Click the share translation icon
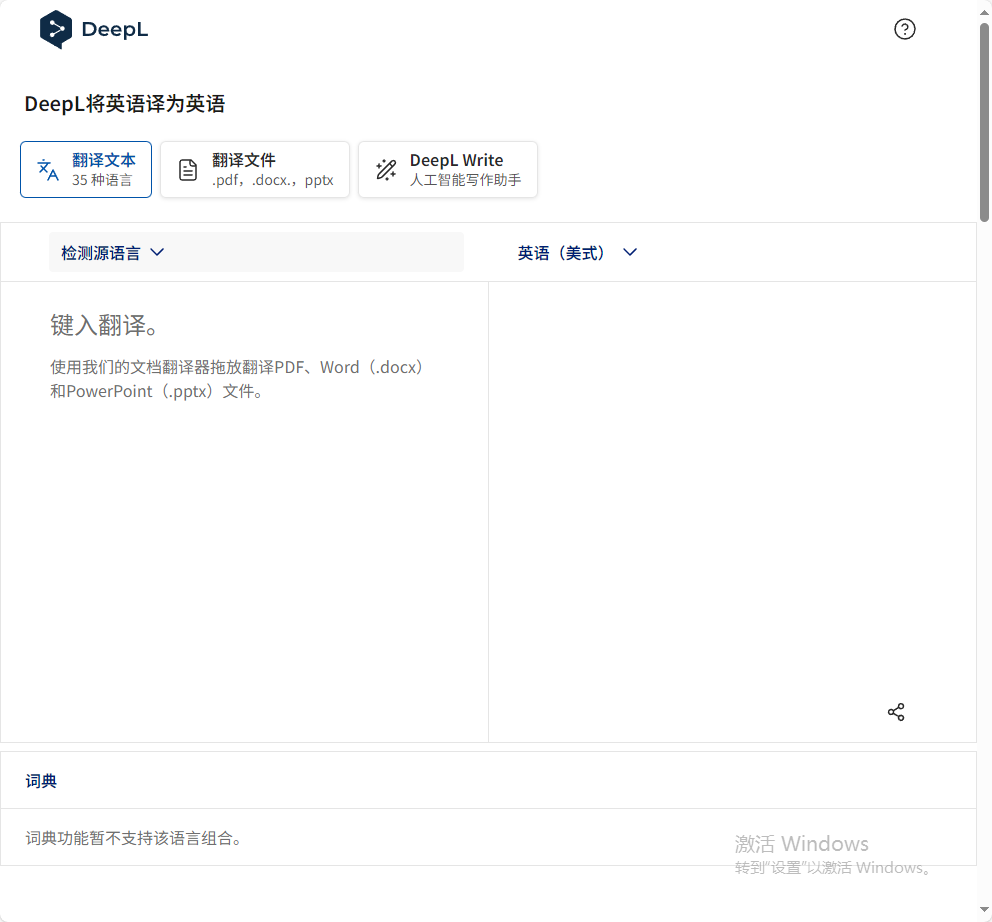 pyautogui.click(x=896, y=712)
